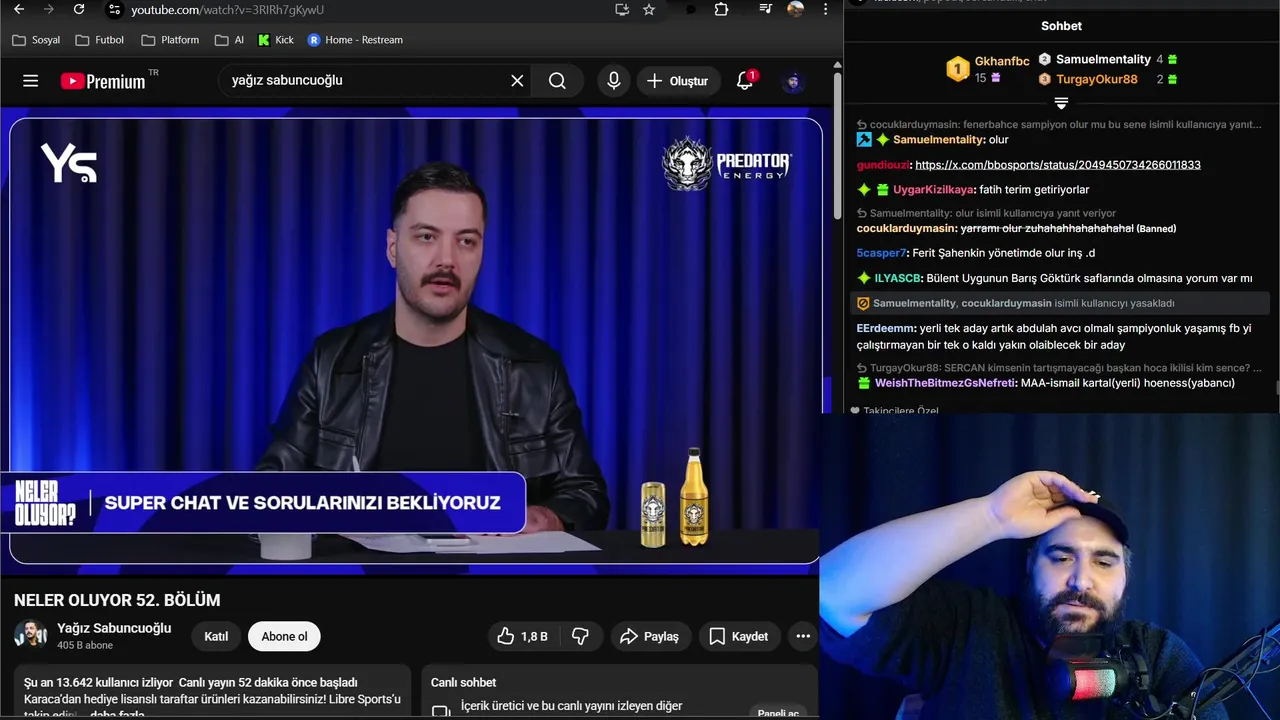Subscribe with the Abone ol button
Screen dimensions: 1280x720
[x=284, y=636]
